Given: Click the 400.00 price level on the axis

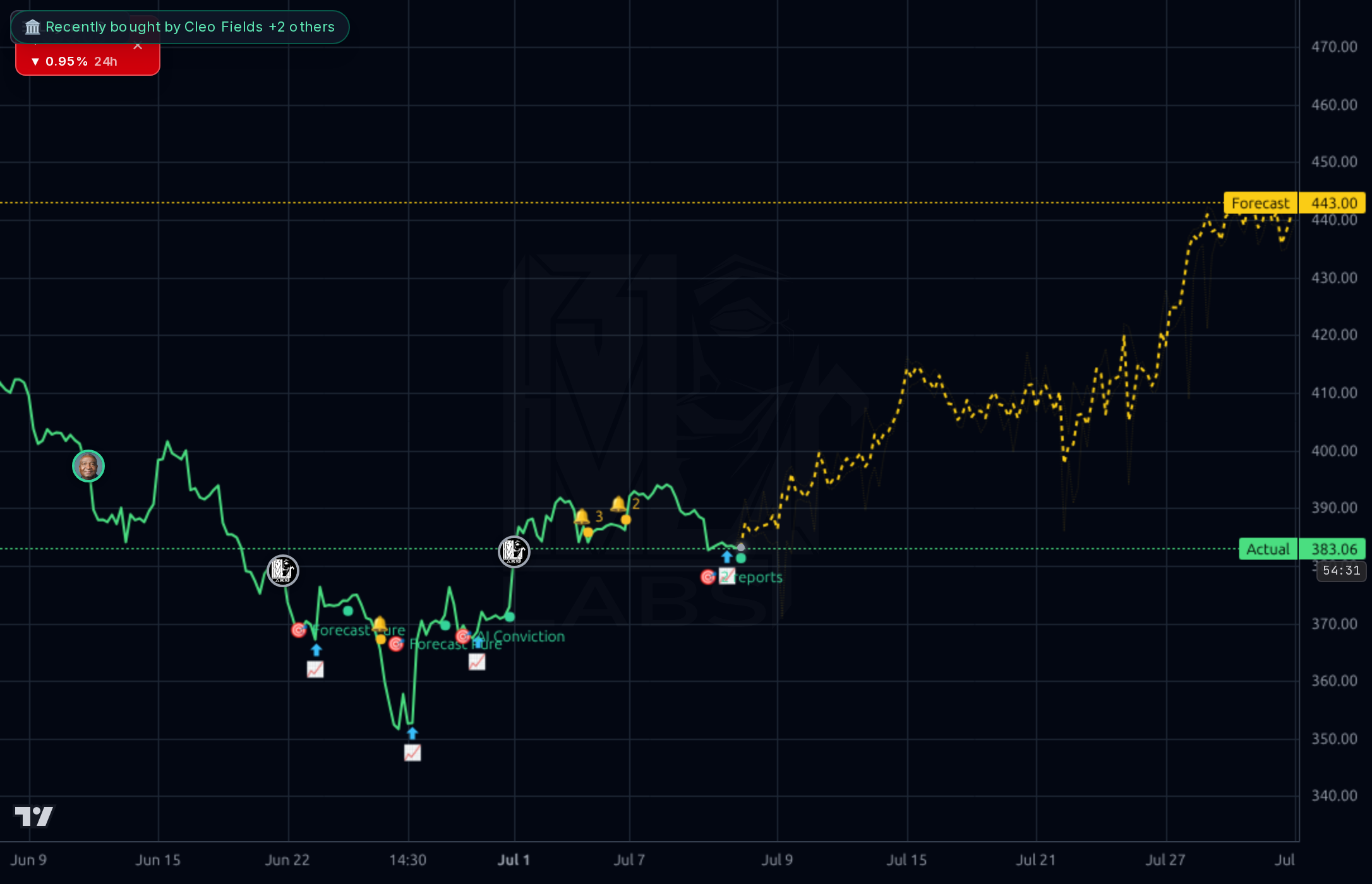Looking at the screenshot, I should pos(1333,451).
